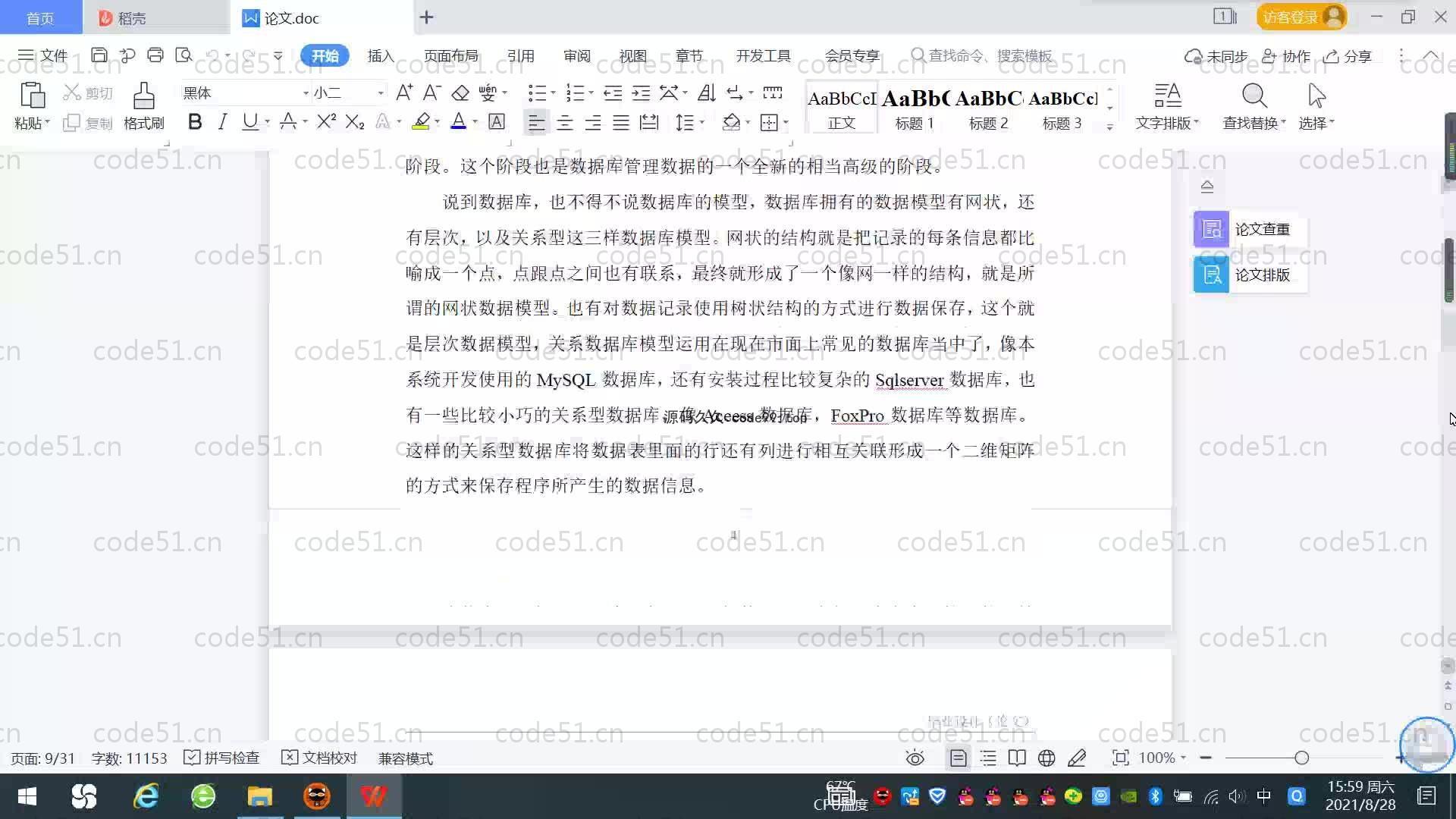1456x819 pixels.
Task: Switch to the 开发工具 tab
Action: [763, 55]
